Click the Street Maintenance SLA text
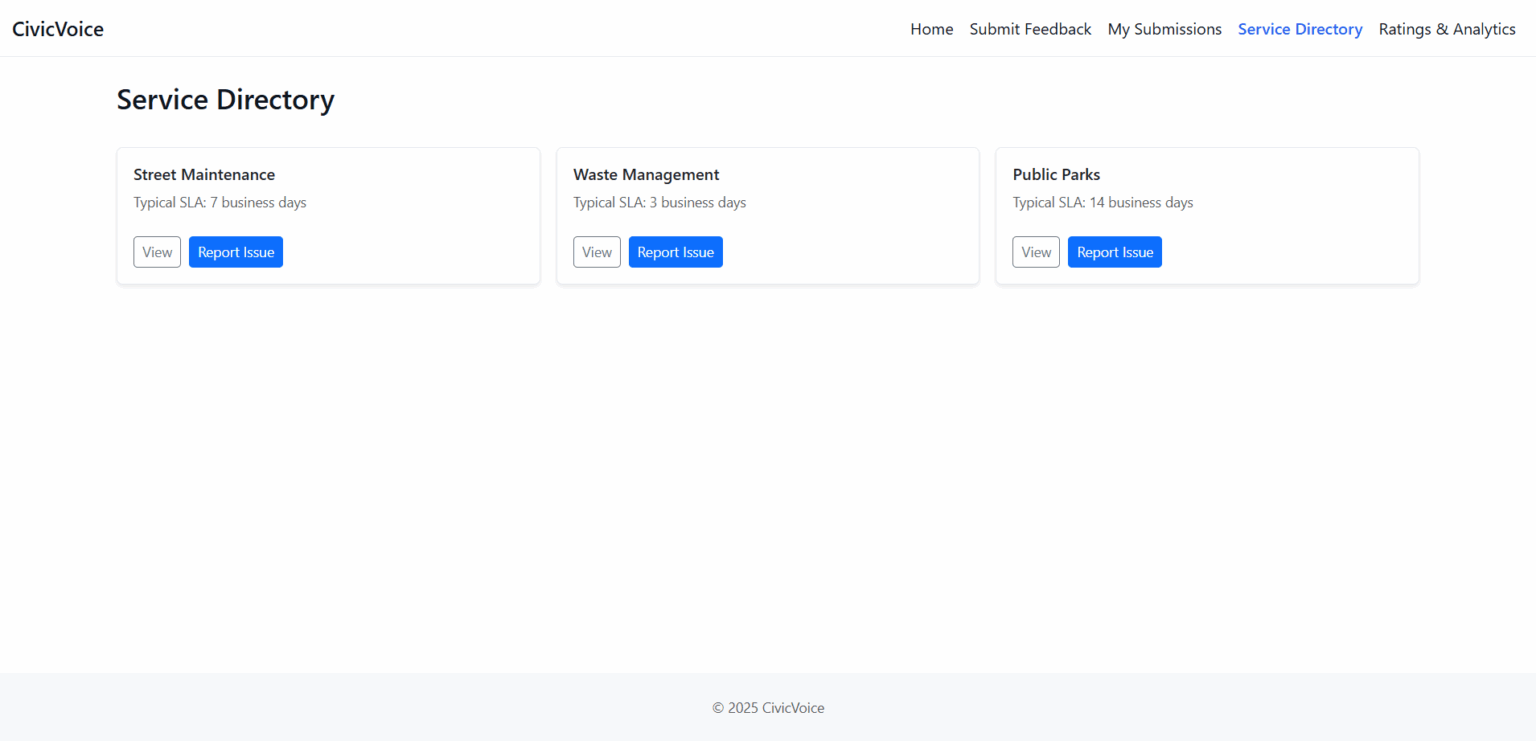 click(x=220, y=202)
